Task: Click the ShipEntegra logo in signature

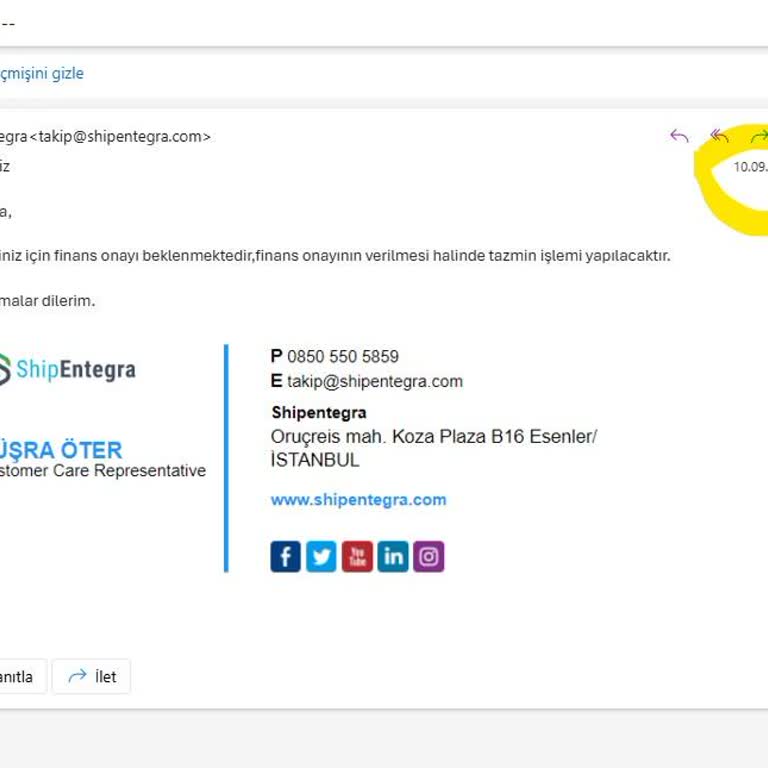Action: tap(68, 369)
